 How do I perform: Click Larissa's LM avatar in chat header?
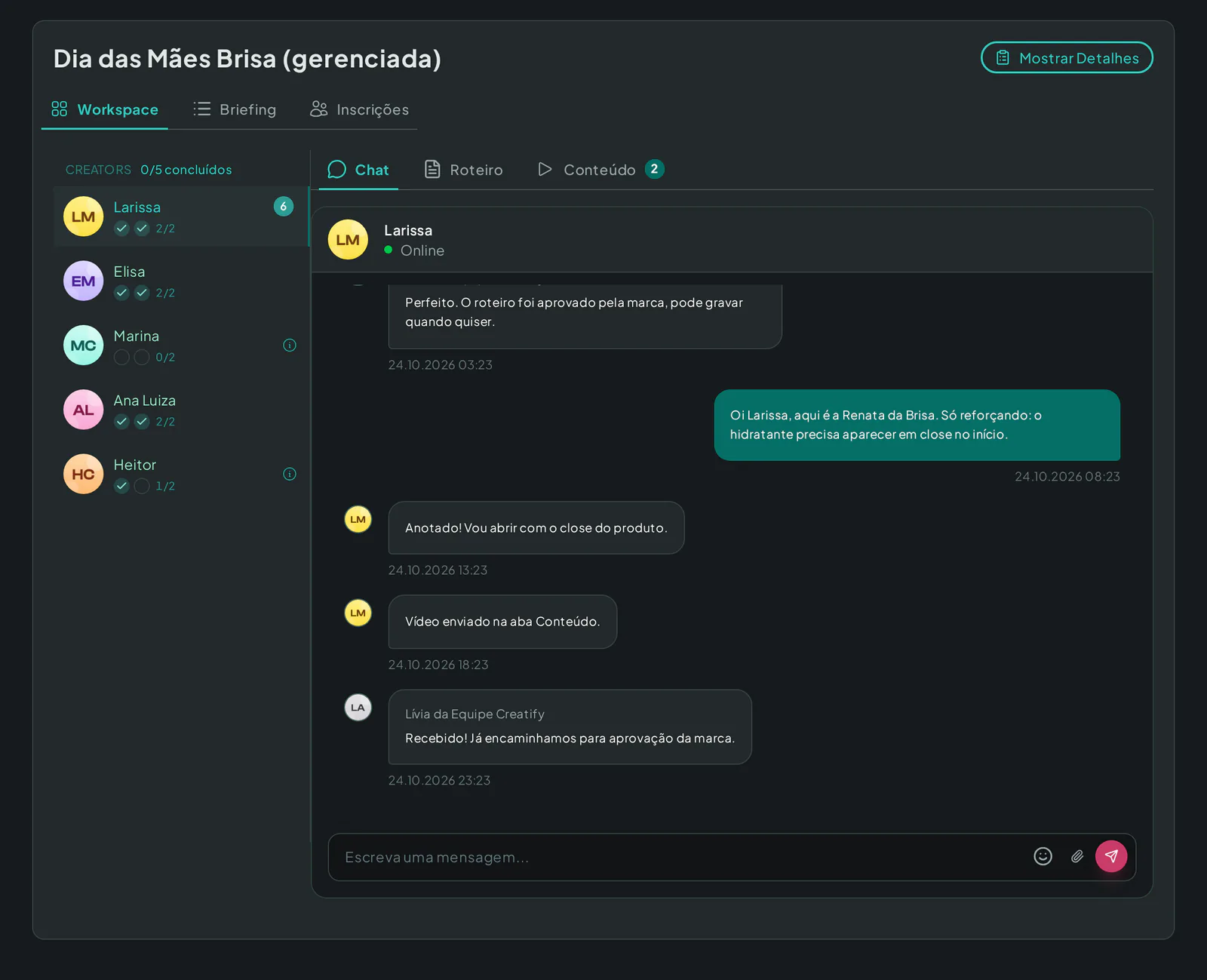(x=348, y=240)
